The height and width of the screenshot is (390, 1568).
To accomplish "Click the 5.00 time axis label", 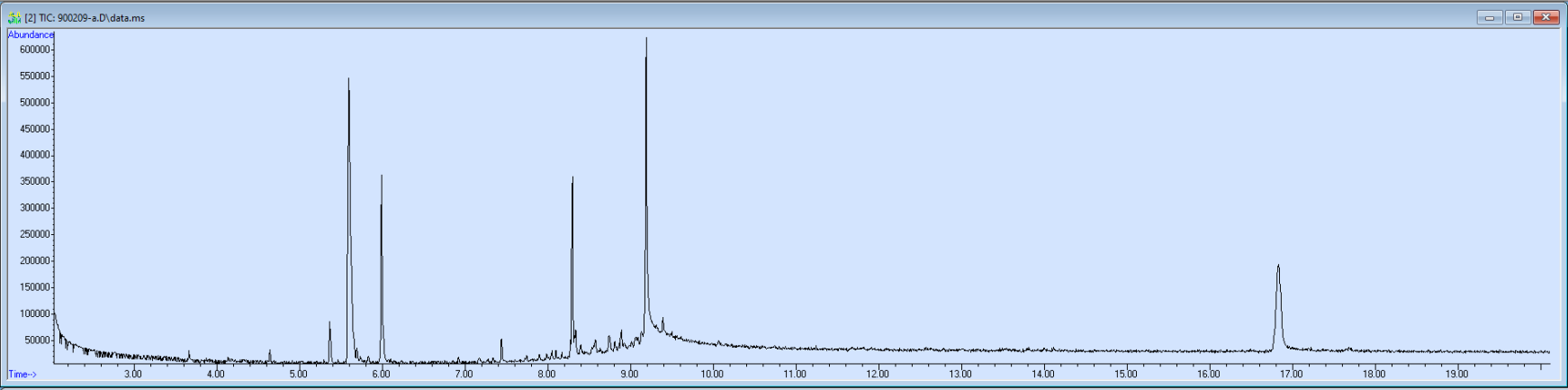I will click(x=298, y=374).
